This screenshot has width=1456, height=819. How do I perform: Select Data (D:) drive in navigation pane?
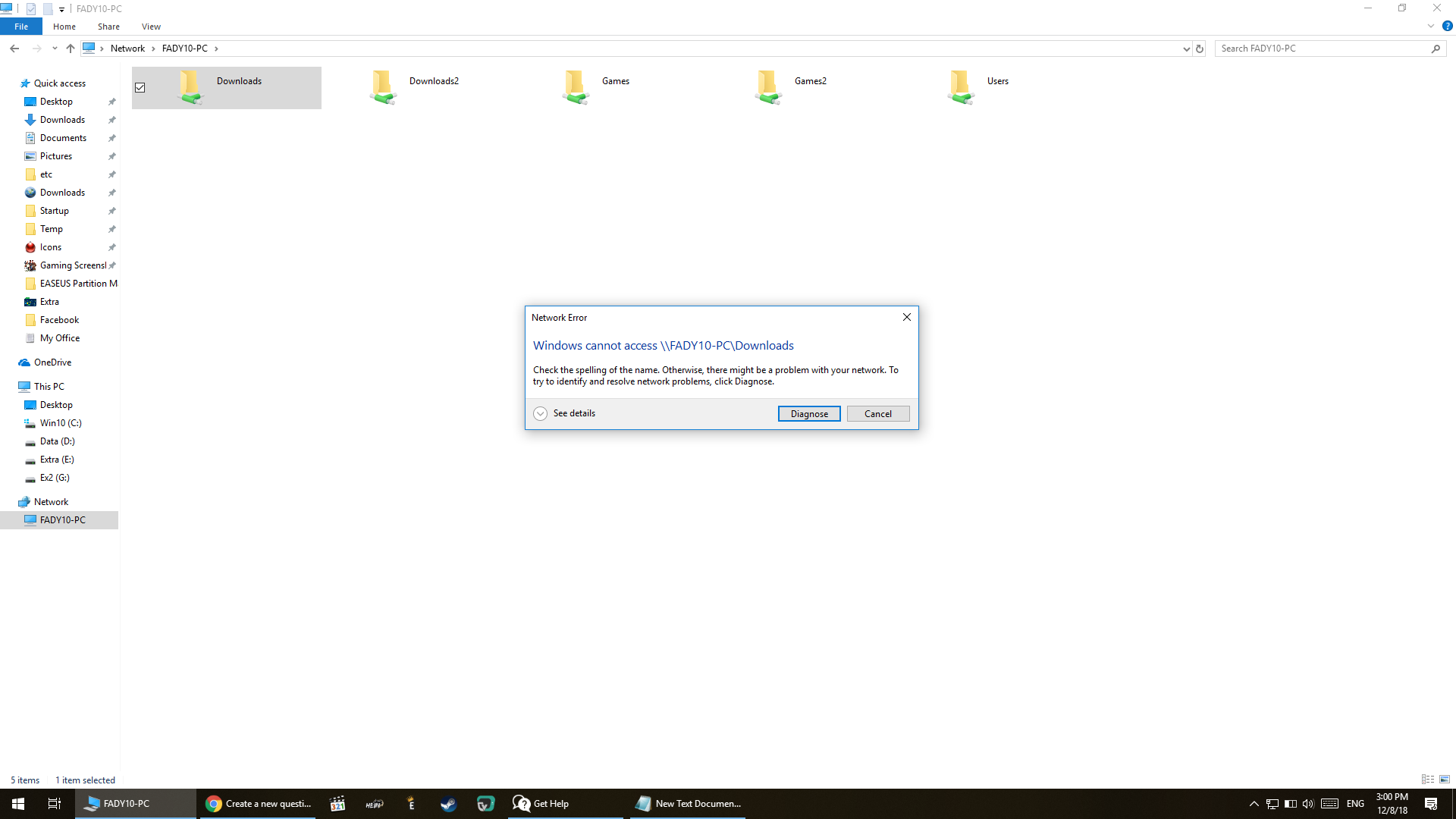coord(57,441)
